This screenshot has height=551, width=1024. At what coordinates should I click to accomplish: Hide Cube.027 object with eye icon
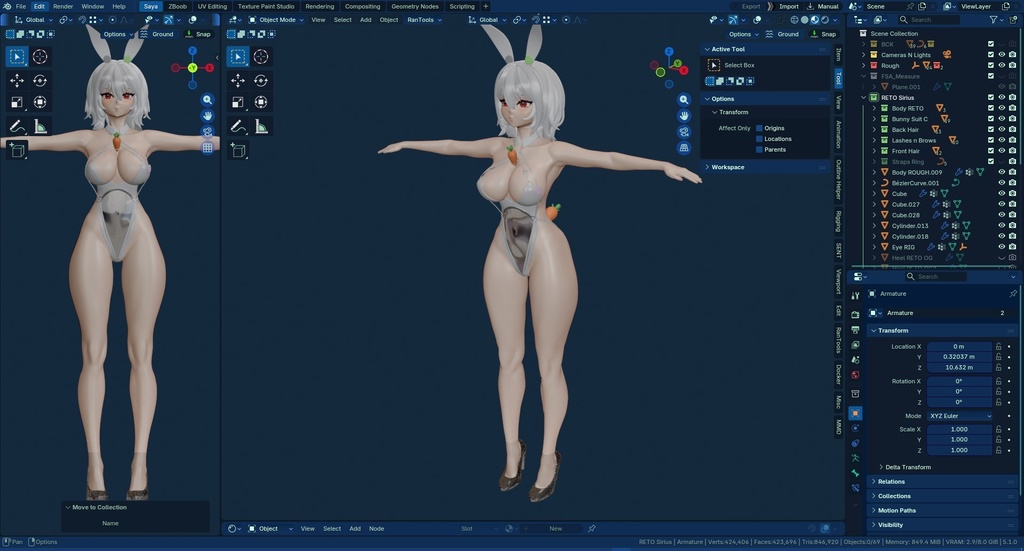1002,204
